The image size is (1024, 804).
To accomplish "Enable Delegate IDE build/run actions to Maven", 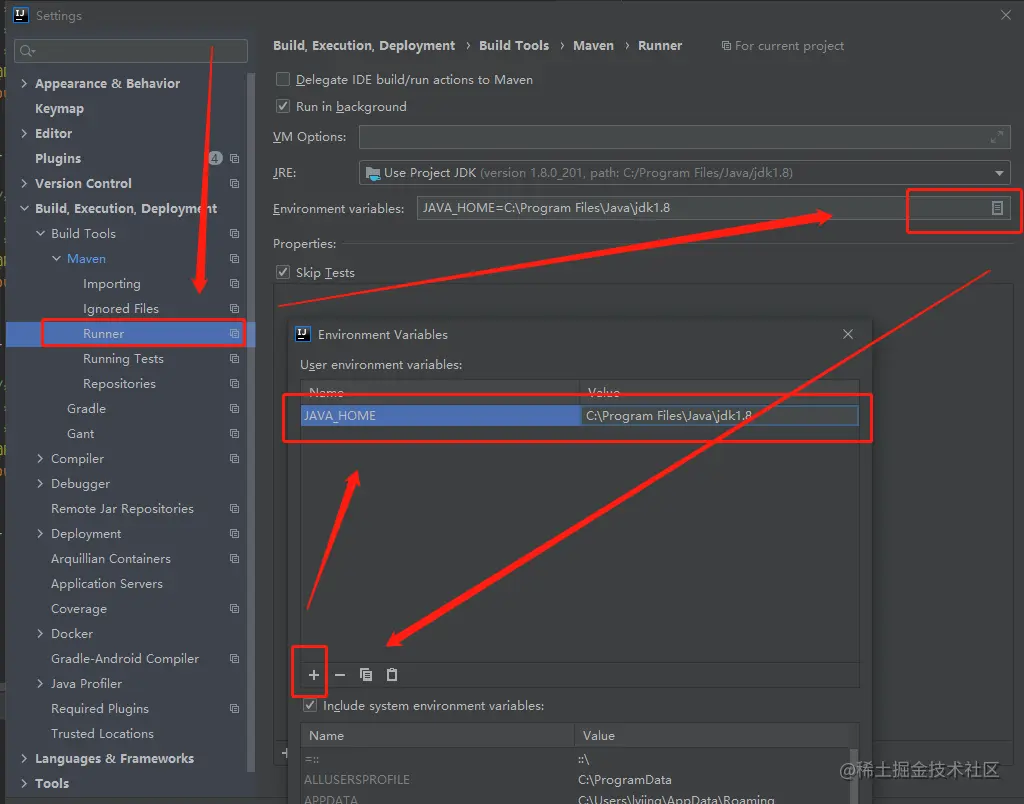I will [283, 79].
